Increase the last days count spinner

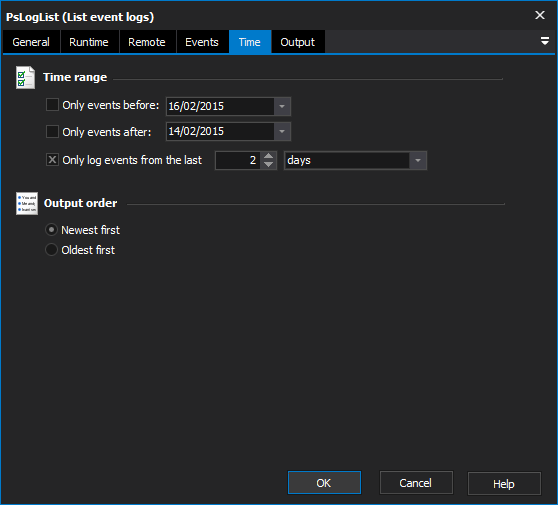tap(268, 156)
